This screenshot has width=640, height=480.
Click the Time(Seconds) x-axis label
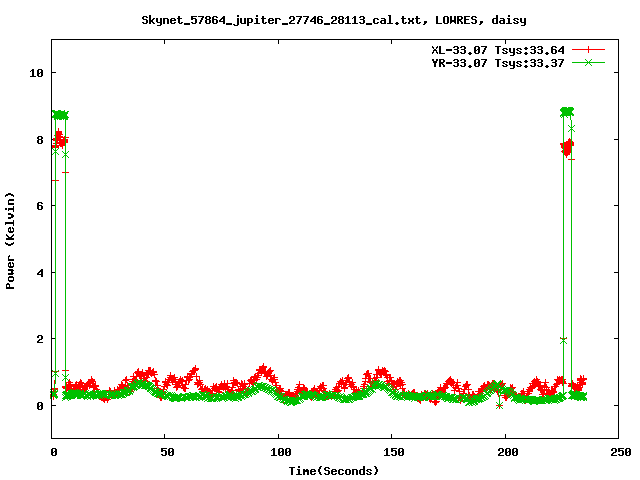pos(334,471)
